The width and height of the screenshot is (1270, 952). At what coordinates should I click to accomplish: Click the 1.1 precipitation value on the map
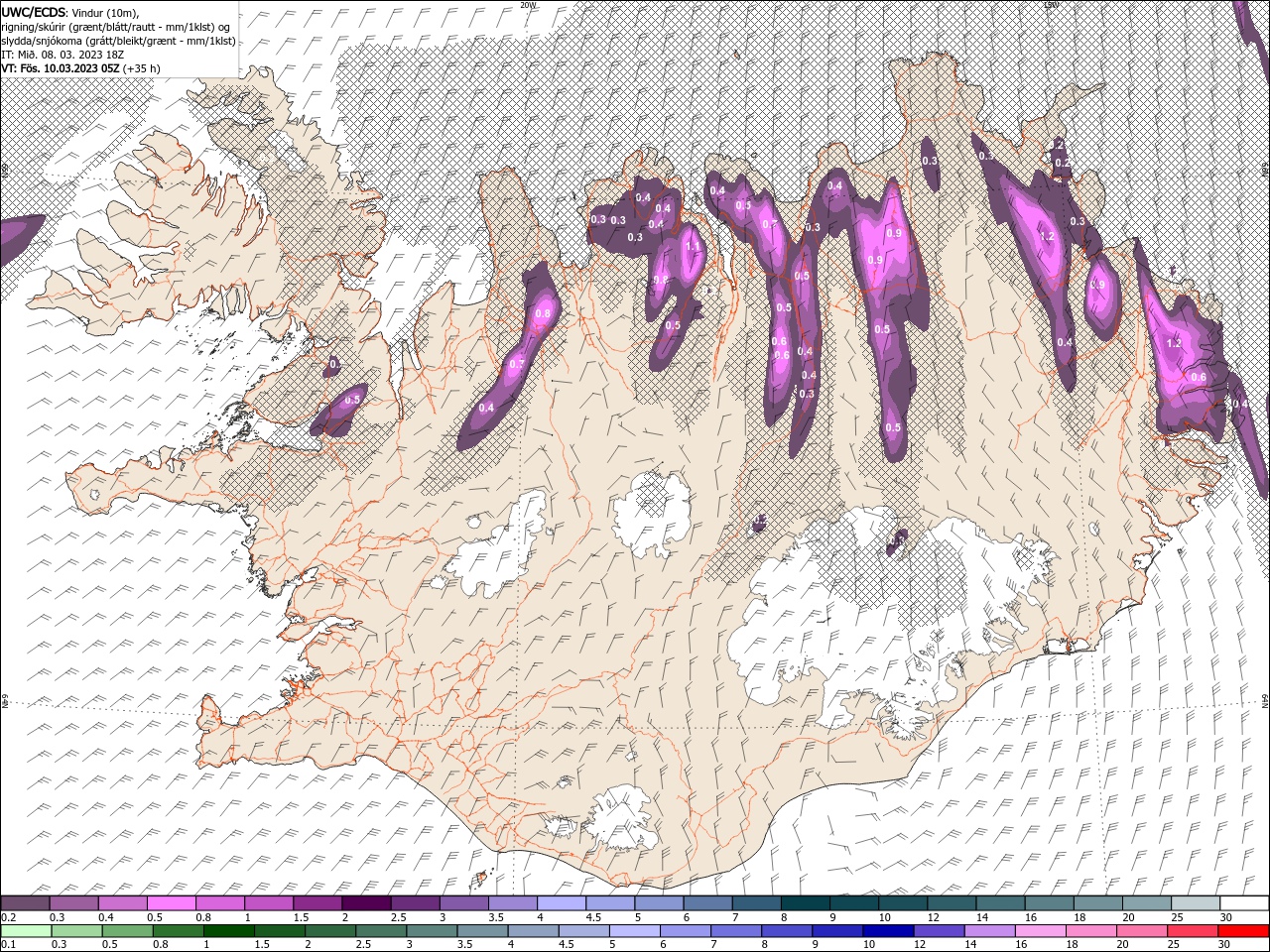pos(693,245)
